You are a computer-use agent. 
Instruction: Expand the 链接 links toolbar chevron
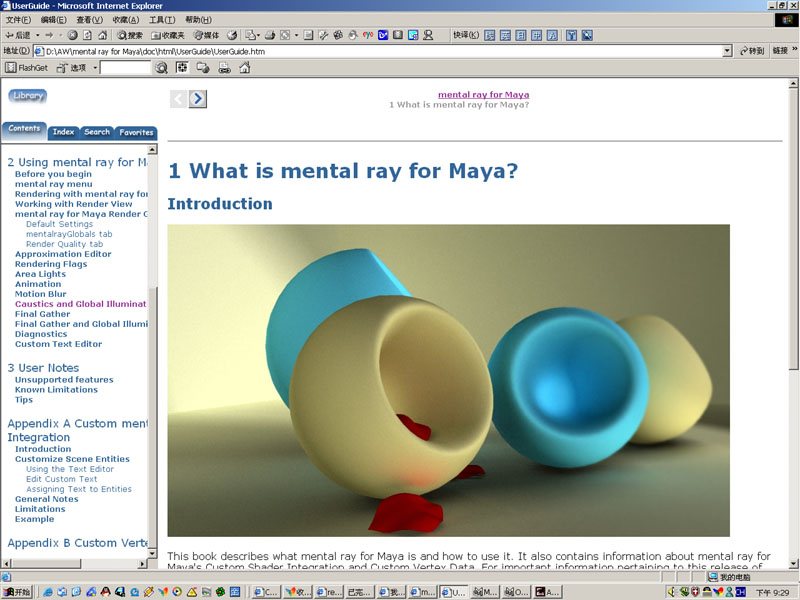(x=795, y=49)
